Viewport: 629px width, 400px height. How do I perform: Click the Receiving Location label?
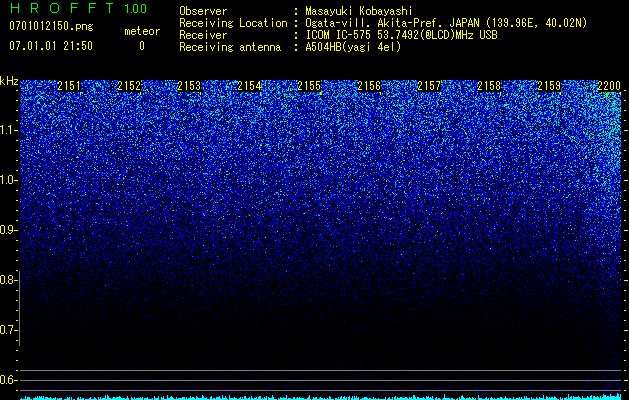pos(233,23)
